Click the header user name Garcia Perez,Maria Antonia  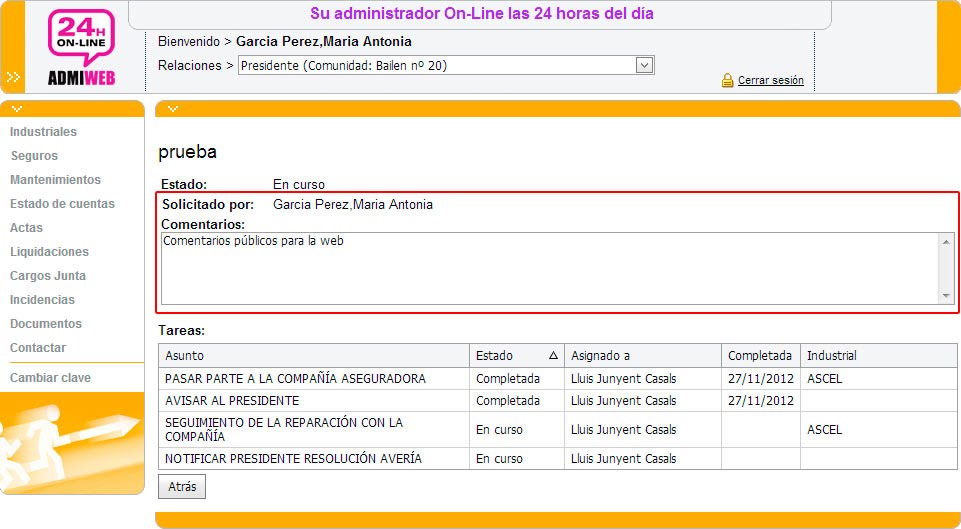(x=324, y=42)
